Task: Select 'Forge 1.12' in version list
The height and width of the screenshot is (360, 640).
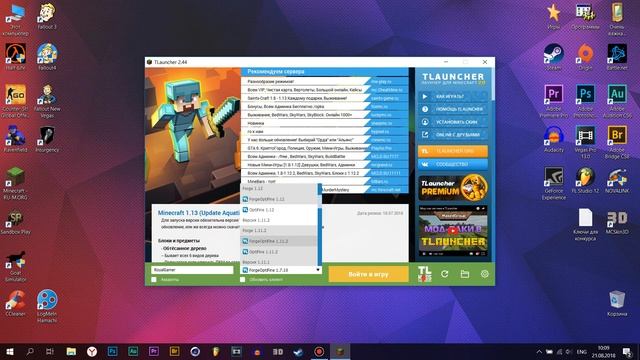Action: (279, 189)
